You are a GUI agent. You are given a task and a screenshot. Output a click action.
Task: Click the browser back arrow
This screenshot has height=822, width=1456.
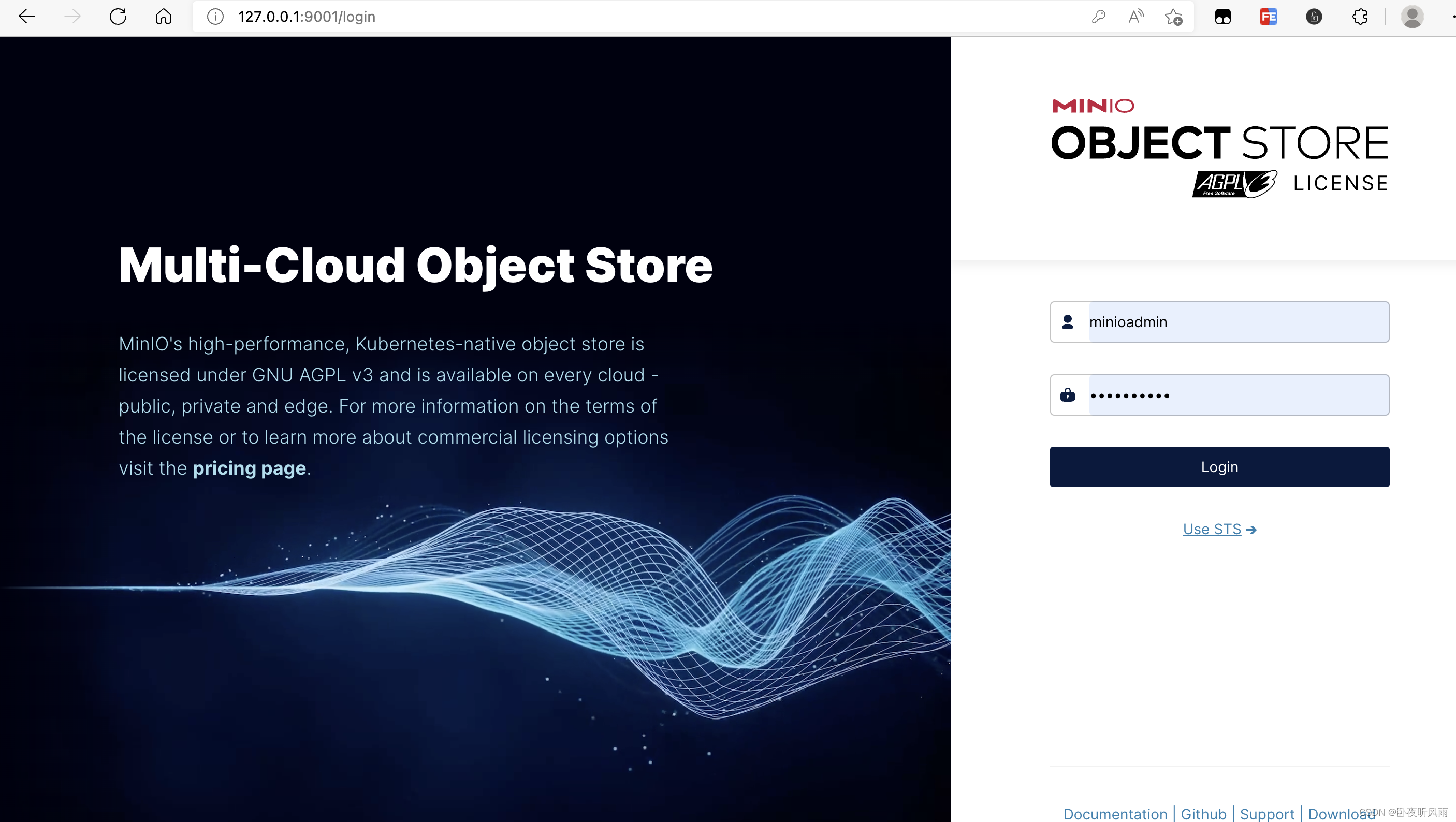pyautogui.click(x=26, y=17)
